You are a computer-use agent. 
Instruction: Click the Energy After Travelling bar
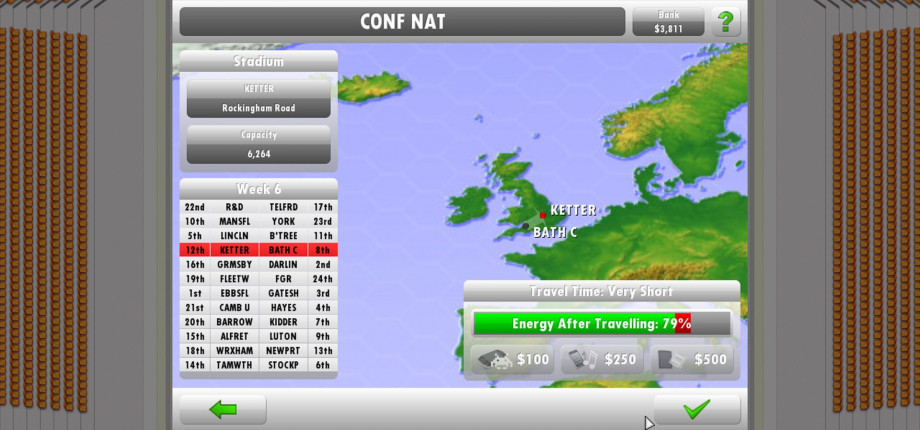click(x=602, y=323)
